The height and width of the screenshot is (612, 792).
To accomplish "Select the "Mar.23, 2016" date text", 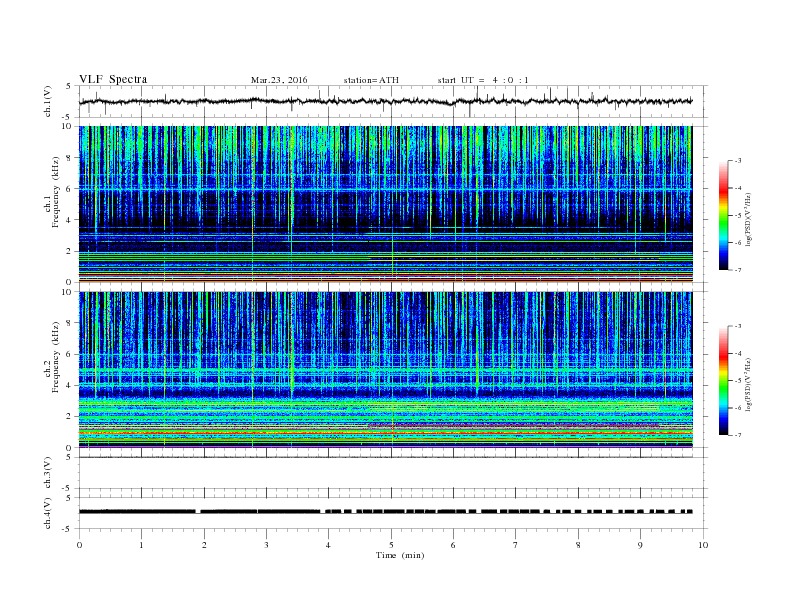I will 279,80.
